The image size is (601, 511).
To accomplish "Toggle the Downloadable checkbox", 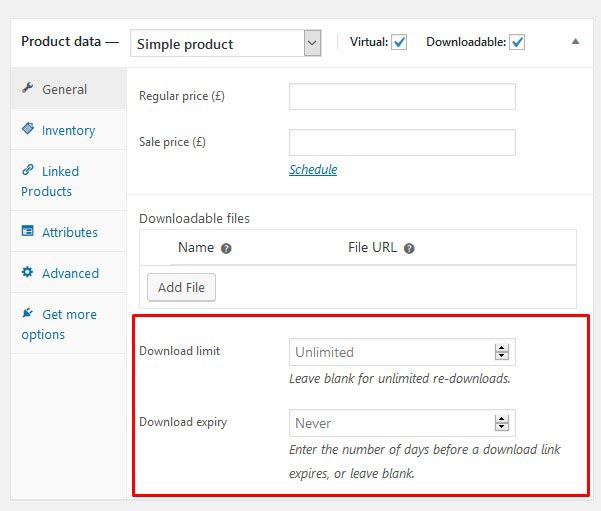I will [x=517, y=42].
